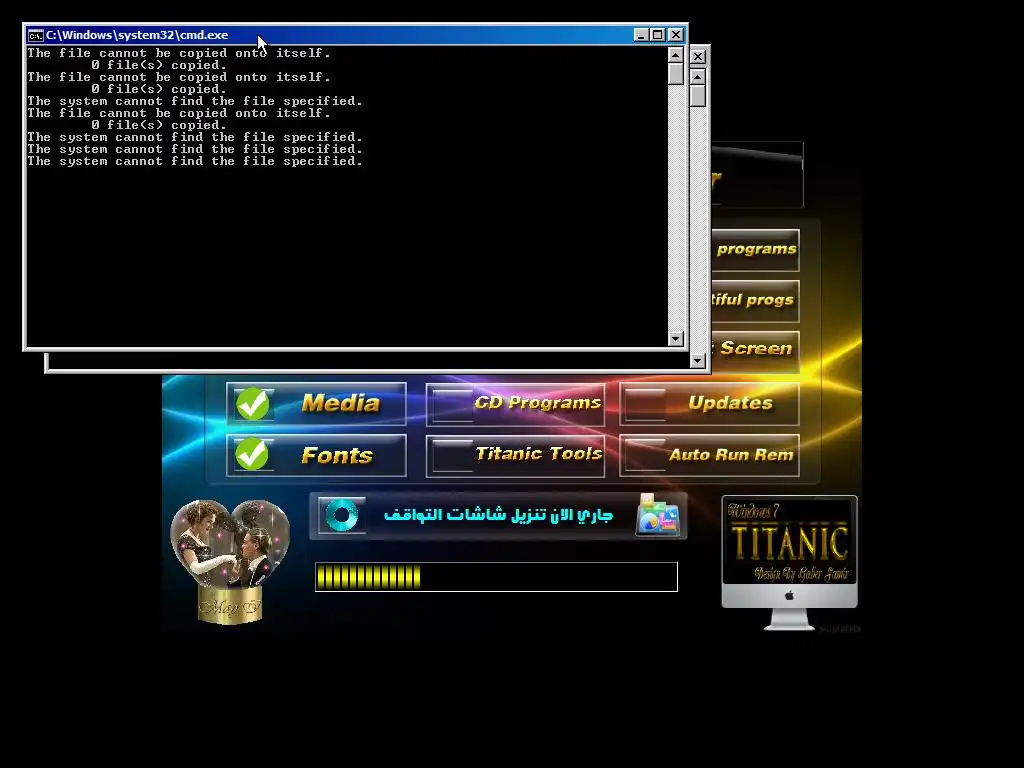Image resolution: width=1024 pixels, height=768 pixels.
Task: Close the window behind cmd.exe
Action: 698,56
